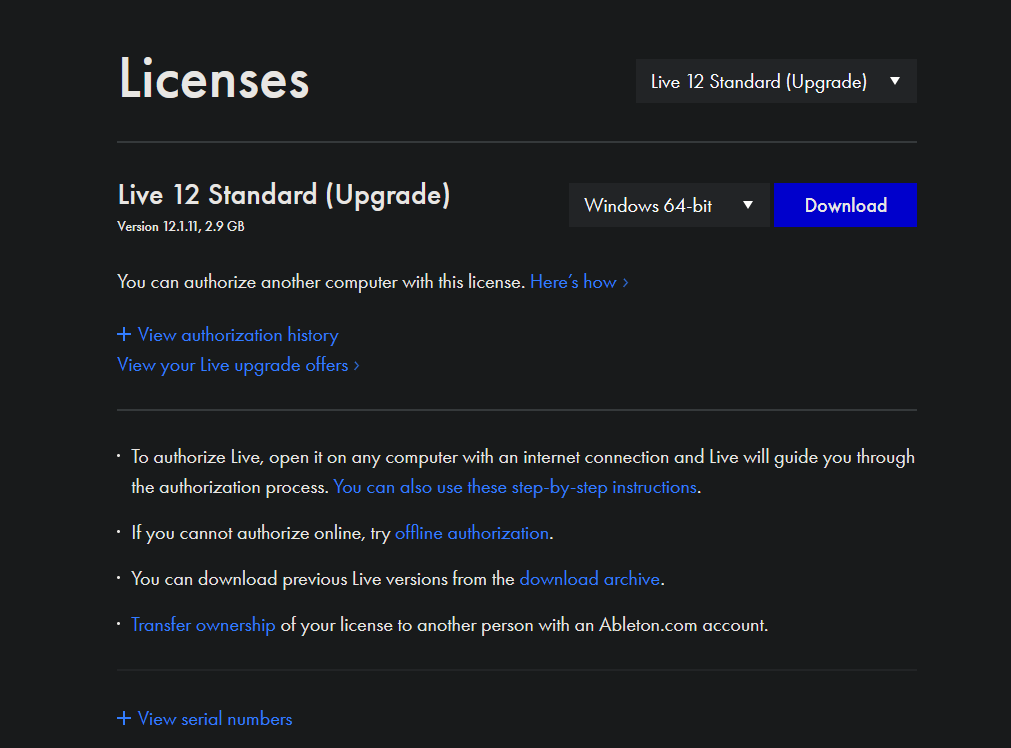Click the Live 12 Standard (Upgrade) product title

(284, 195)
